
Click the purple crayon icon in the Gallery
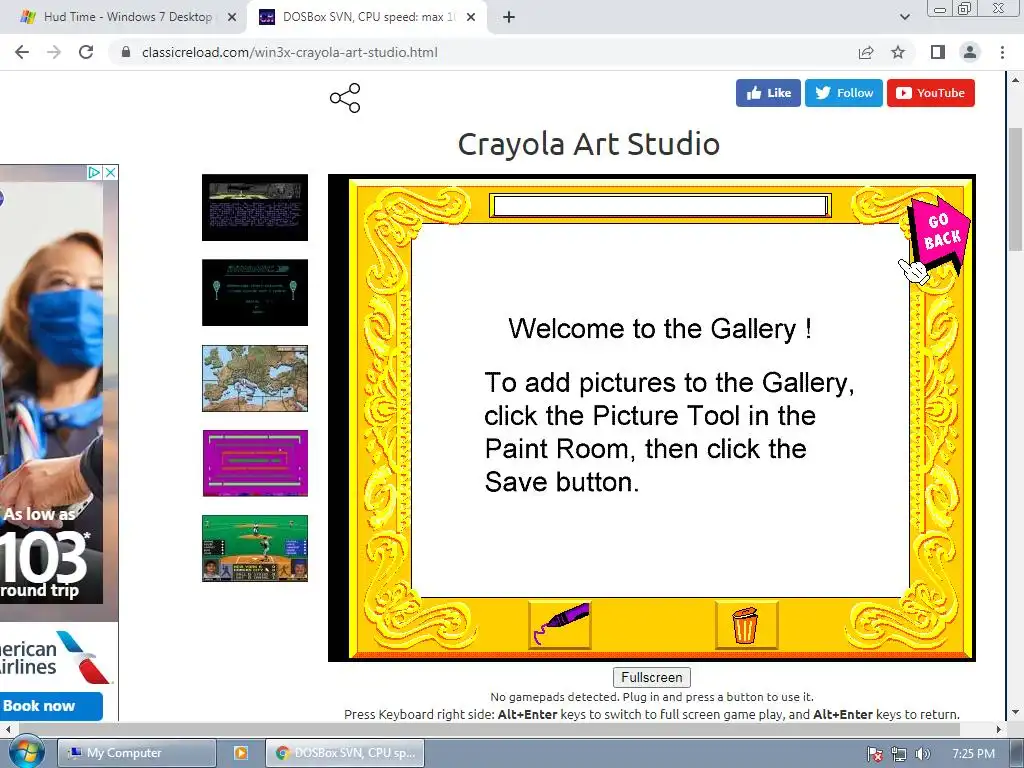(x=560, y=625)
